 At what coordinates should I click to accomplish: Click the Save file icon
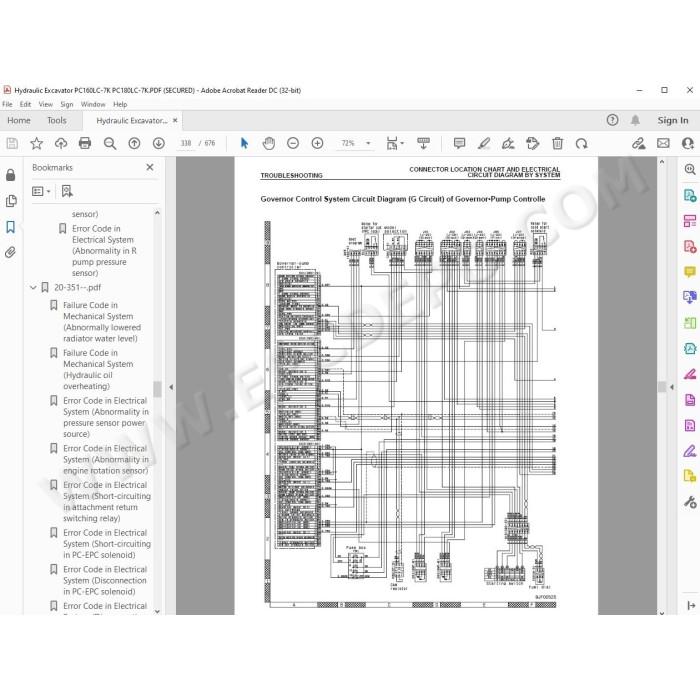click(12, 143)
